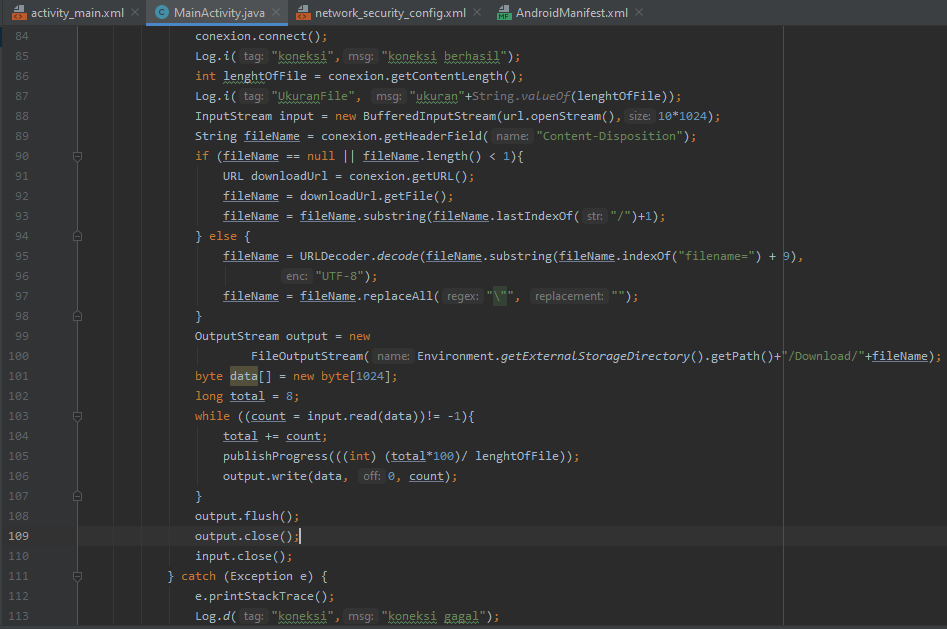Click the regex: parameter hint

pyautogui.click(x=463, y=296)
